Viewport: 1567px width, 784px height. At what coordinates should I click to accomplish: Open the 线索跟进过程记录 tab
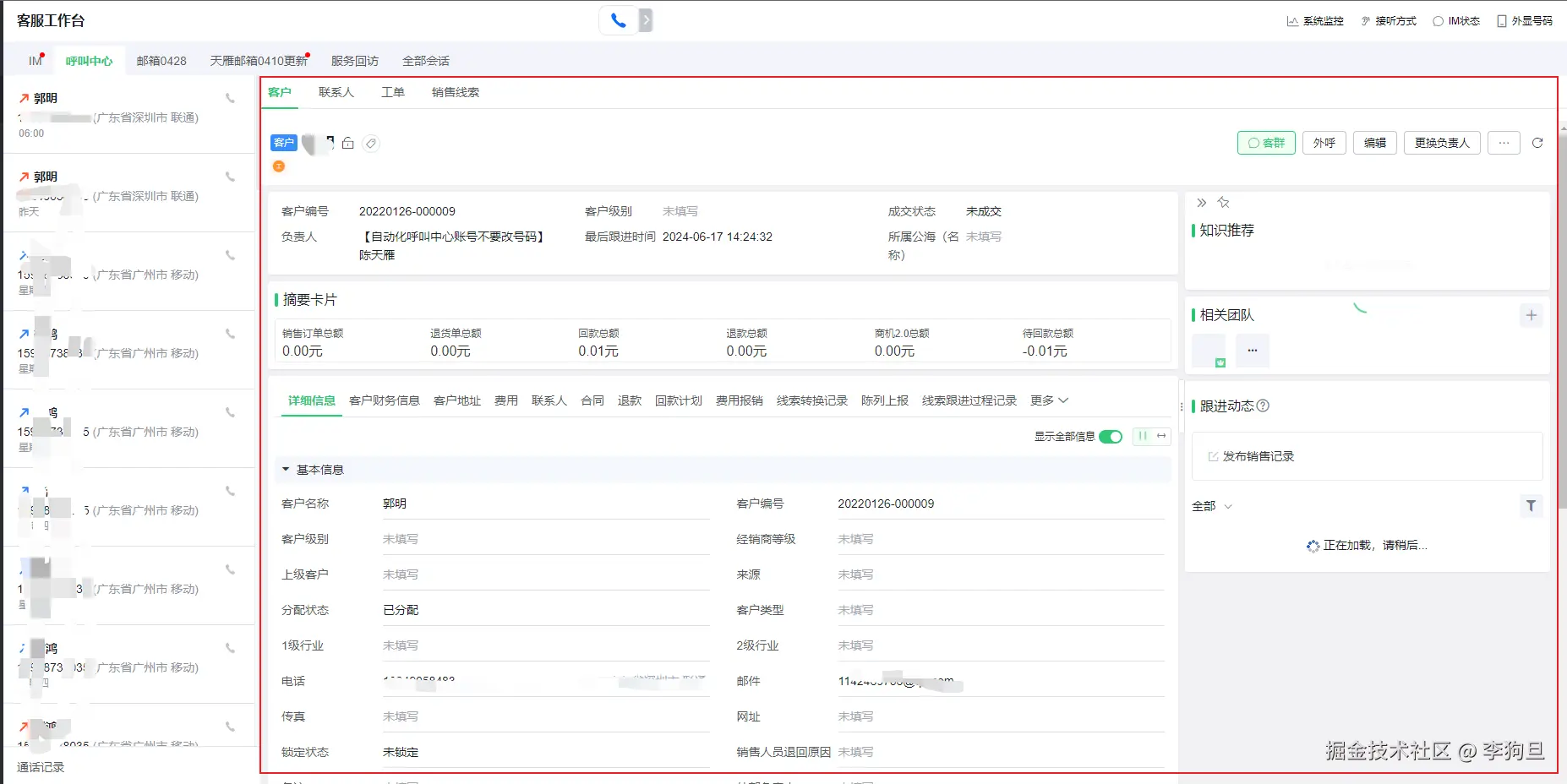969,400
